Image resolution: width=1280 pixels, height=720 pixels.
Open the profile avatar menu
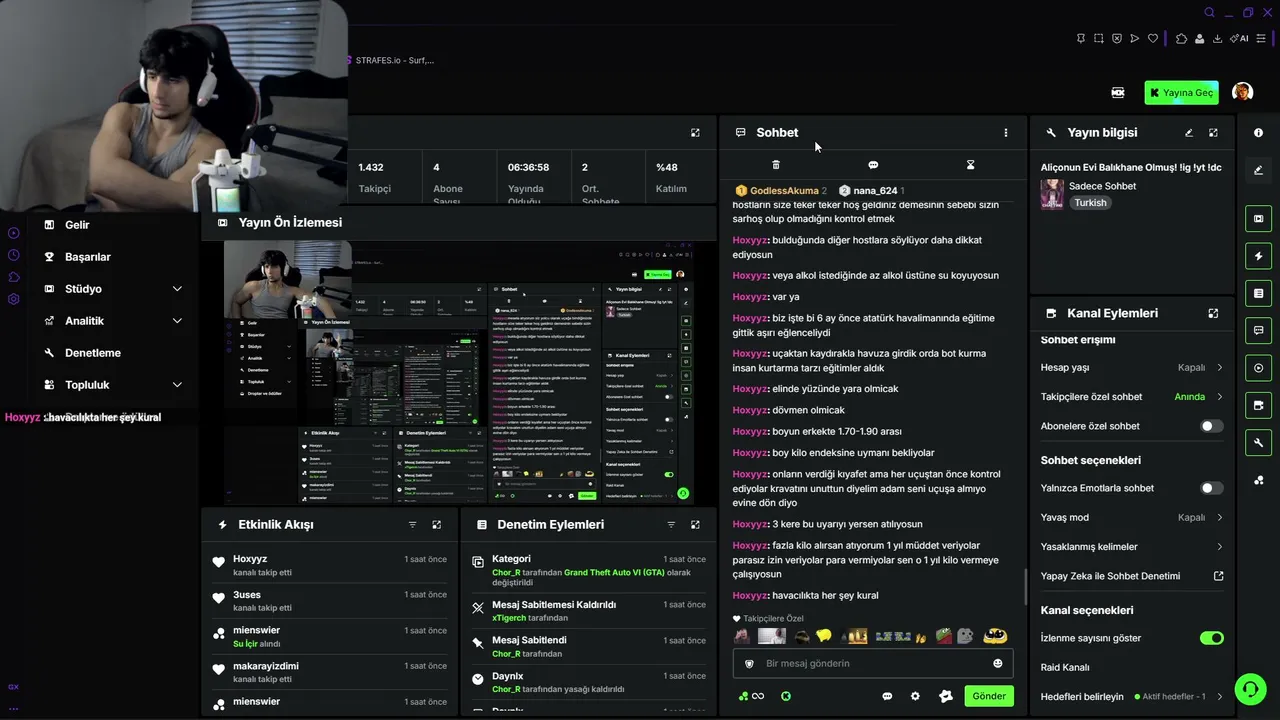1242,92
